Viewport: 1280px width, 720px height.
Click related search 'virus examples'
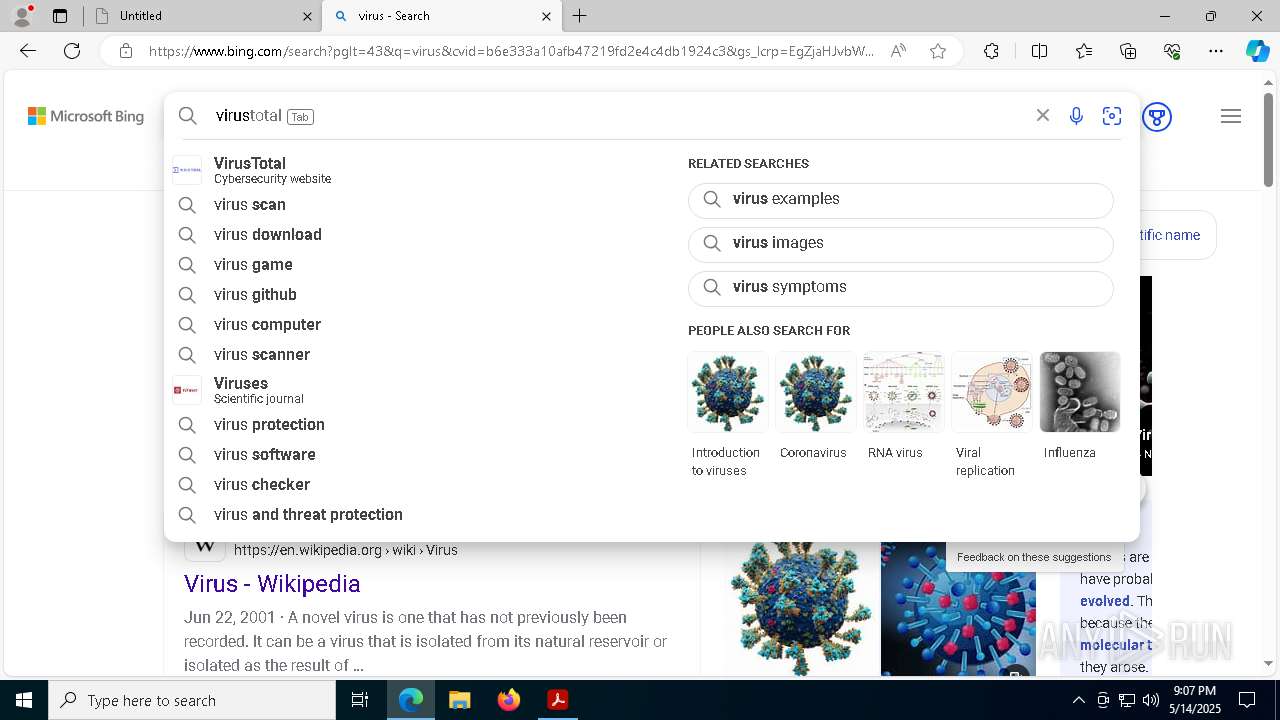click(900, 200)
